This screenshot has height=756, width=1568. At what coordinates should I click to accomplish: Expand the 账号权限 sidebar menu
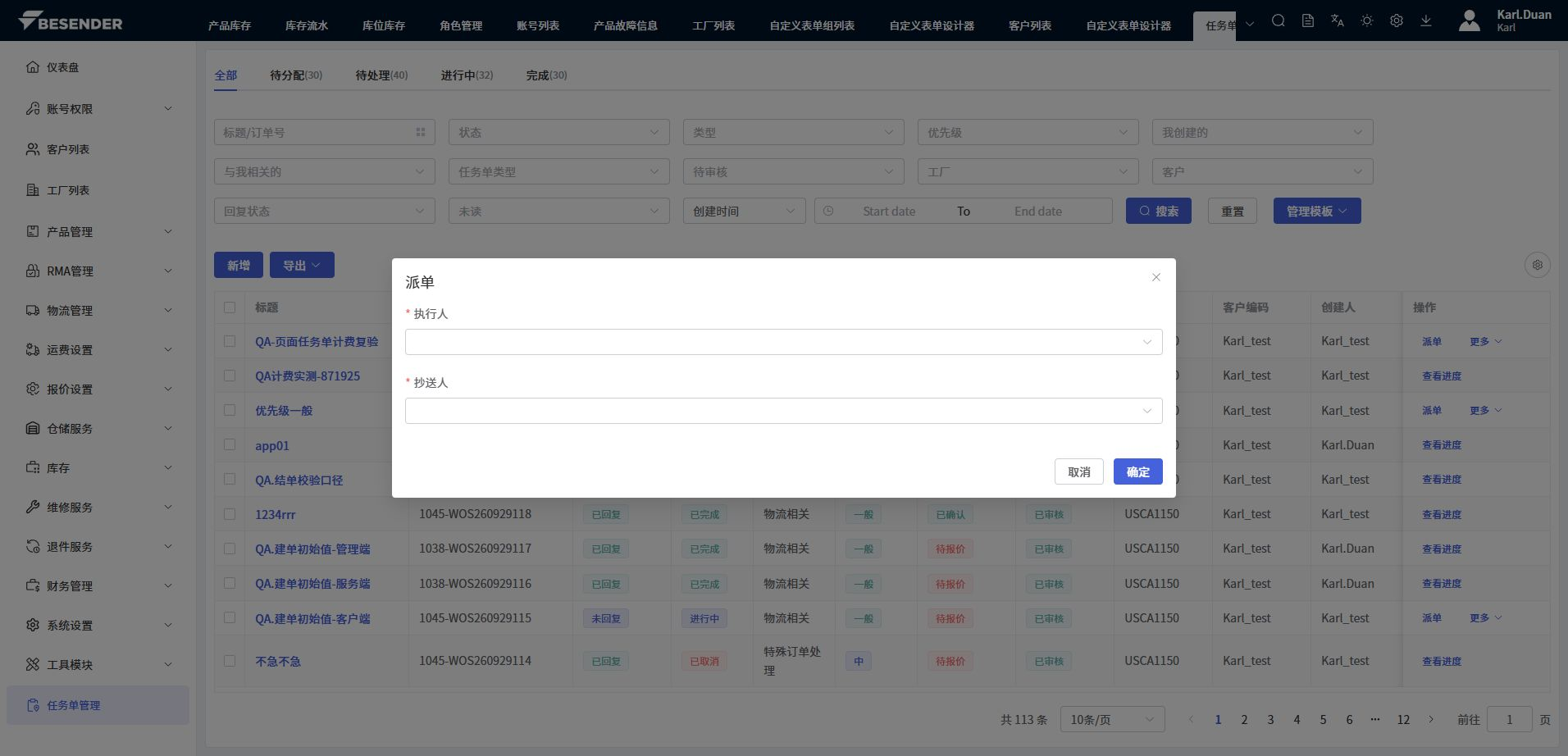coord(98,108)
